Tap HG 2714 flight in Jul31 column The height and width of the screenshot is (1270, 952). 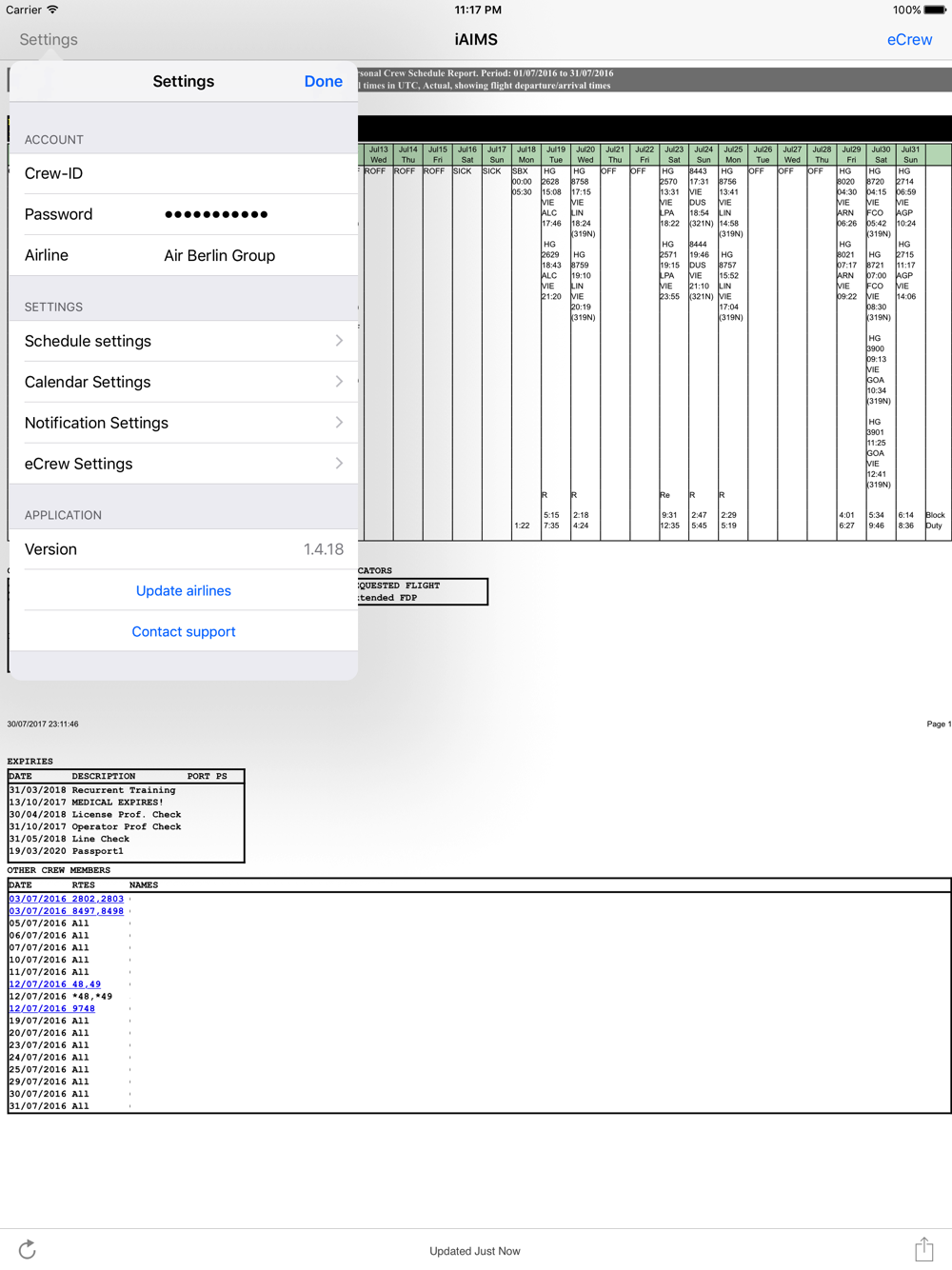[906, 198]
